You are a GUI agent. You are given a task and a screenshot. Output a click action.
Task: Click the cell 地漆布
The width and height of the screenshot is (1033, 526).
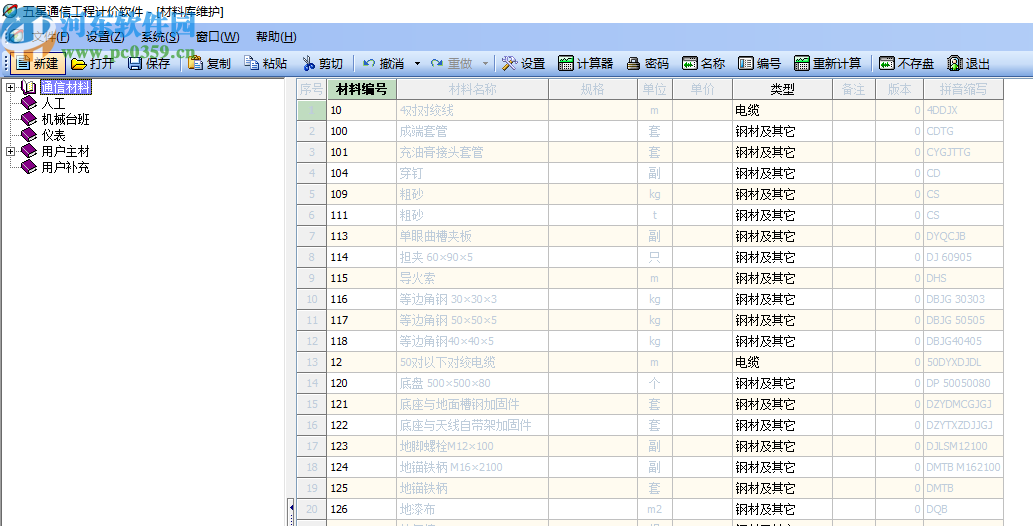click(472, 509)
